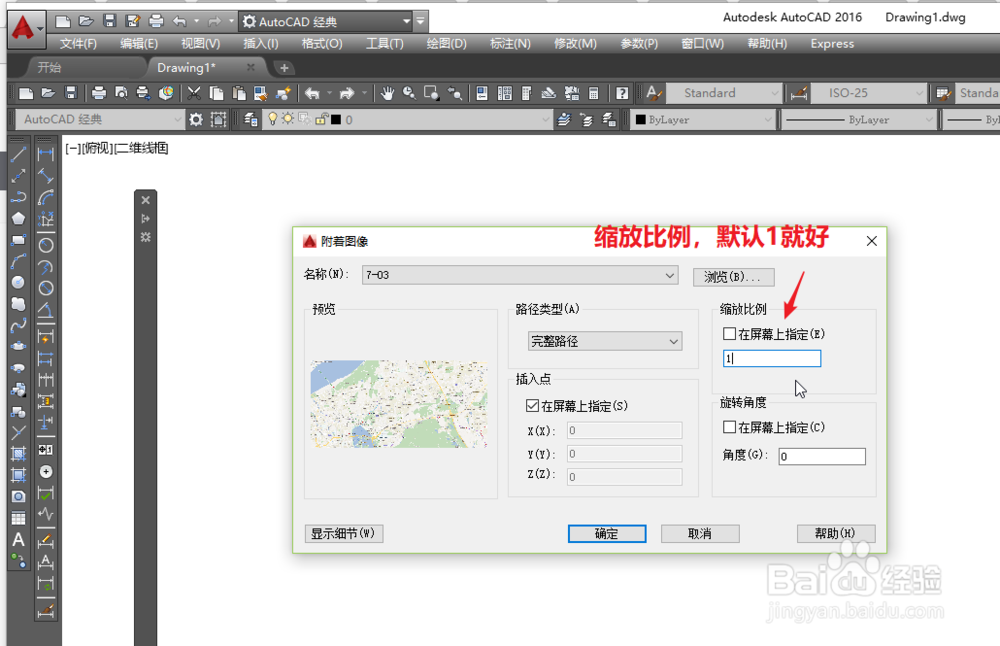The height and width of the screenshot is (646, 1000).
Task: Click the Undo arrow in standard toolbar
Action: [312, 93]
